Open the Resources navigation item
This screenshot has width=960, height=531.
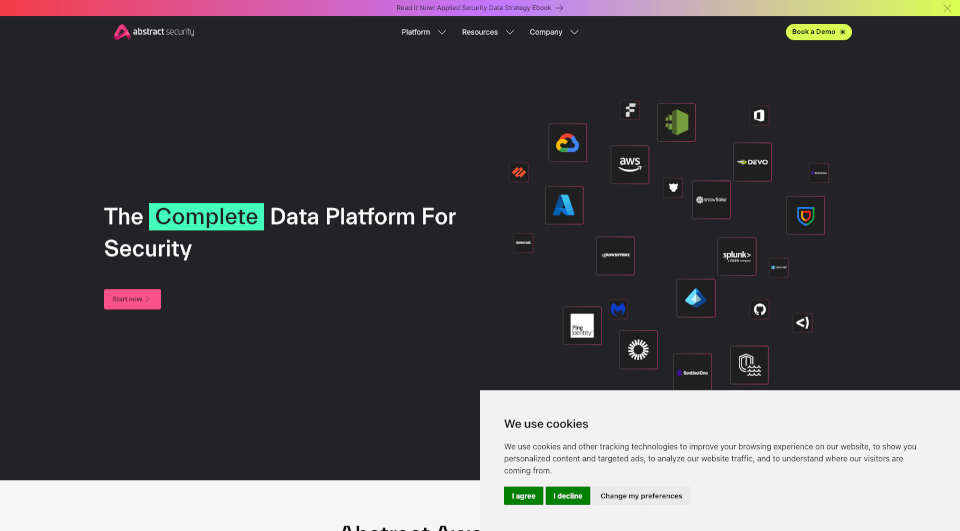480,32
